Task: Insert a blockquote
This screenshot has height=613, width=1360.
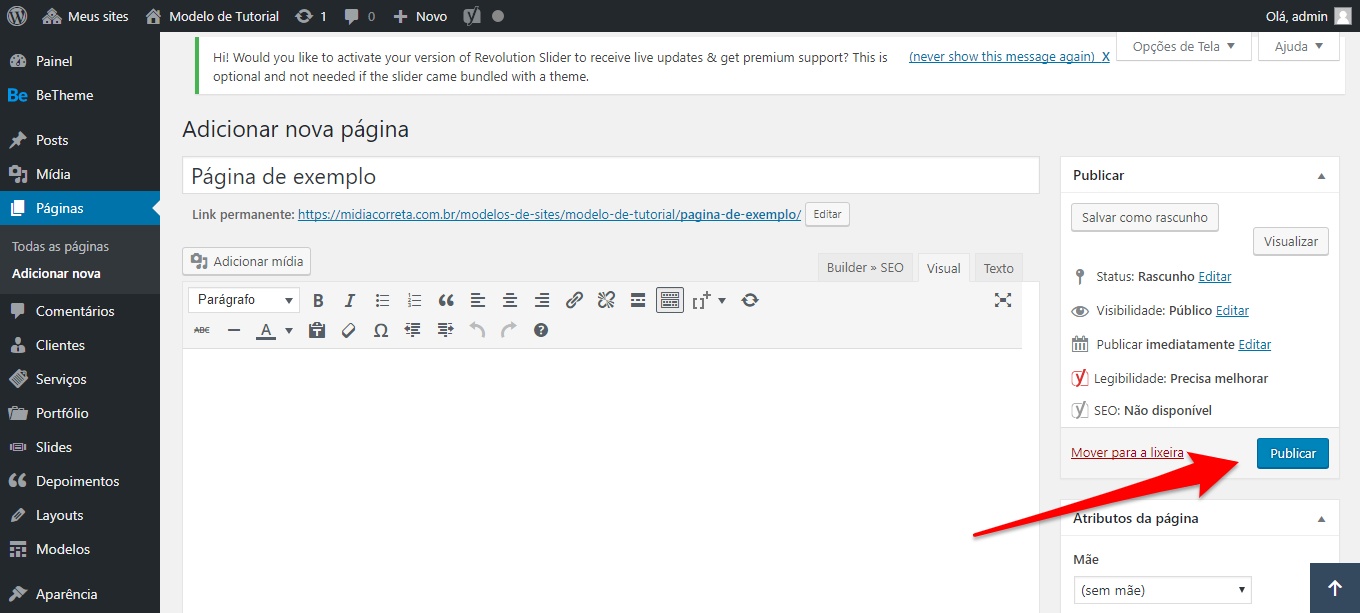Action: click(x=446, y=300)
